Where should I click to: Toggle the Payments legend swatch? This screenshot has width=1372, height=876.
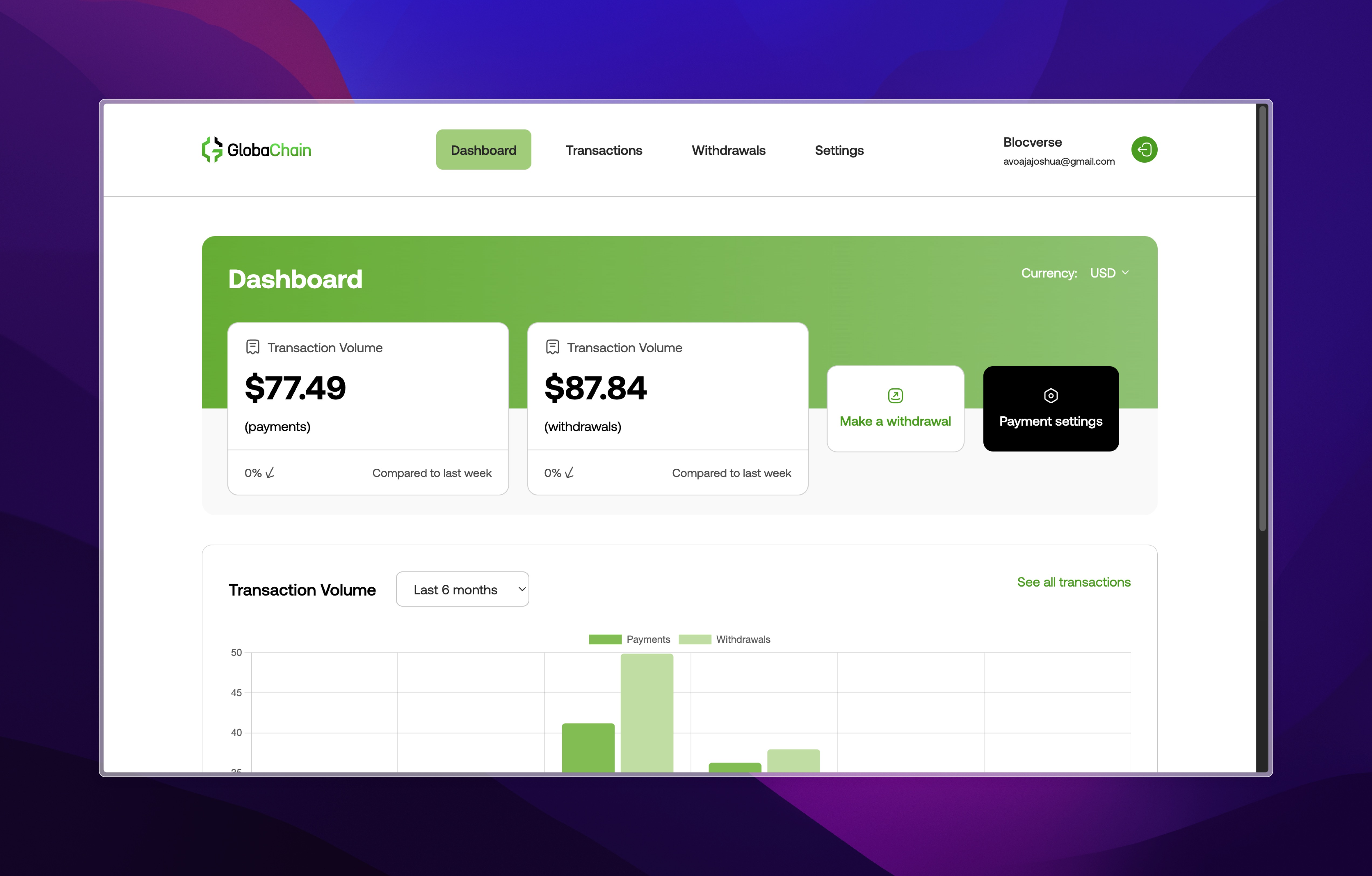pos(605,639)
